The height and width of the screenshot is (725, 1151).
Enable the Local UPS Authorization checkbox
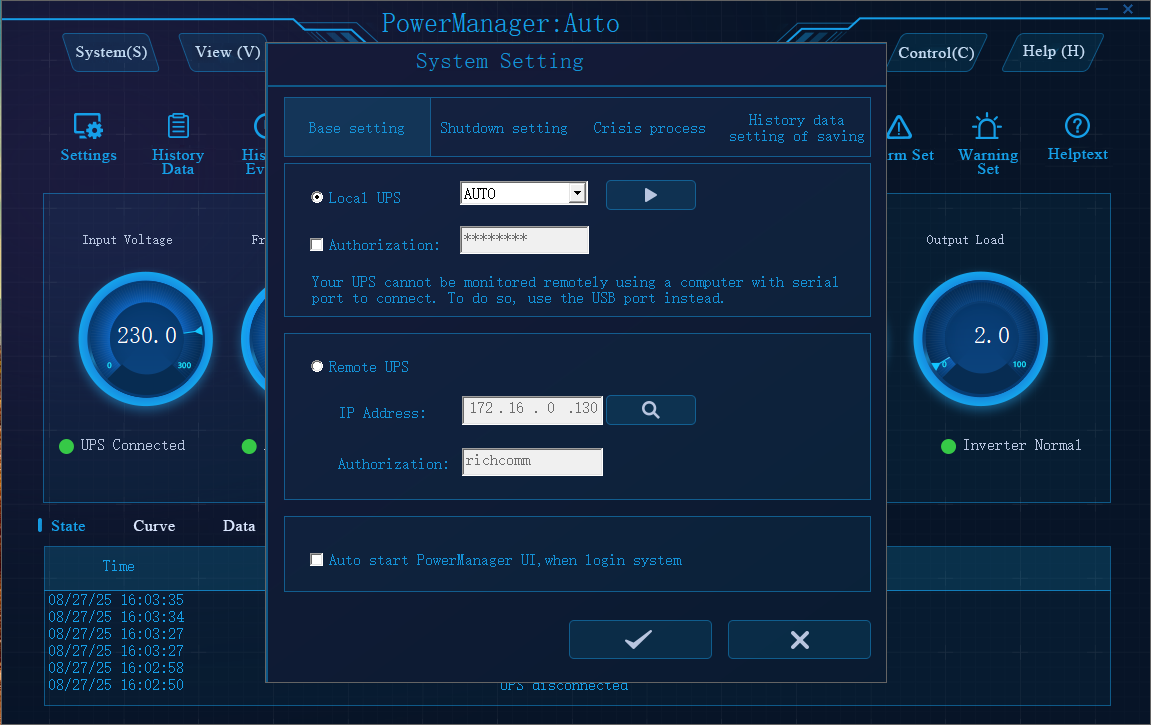click(x=317, y=245)
